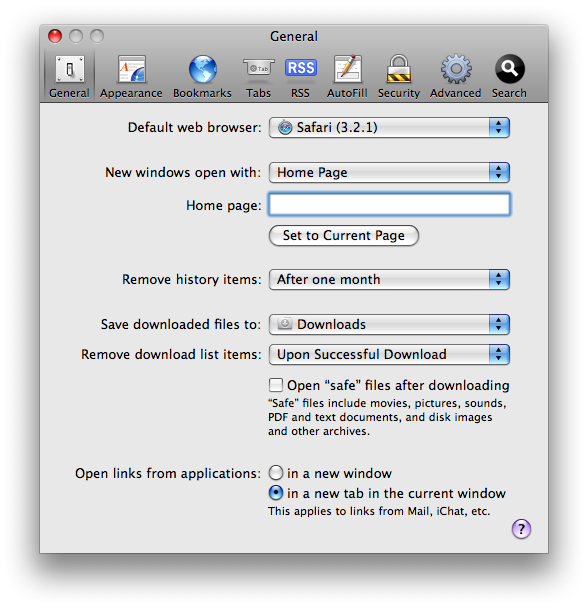Click the purple help question mark button
This screenshot has height=608, width=588.
click(521, 529)
